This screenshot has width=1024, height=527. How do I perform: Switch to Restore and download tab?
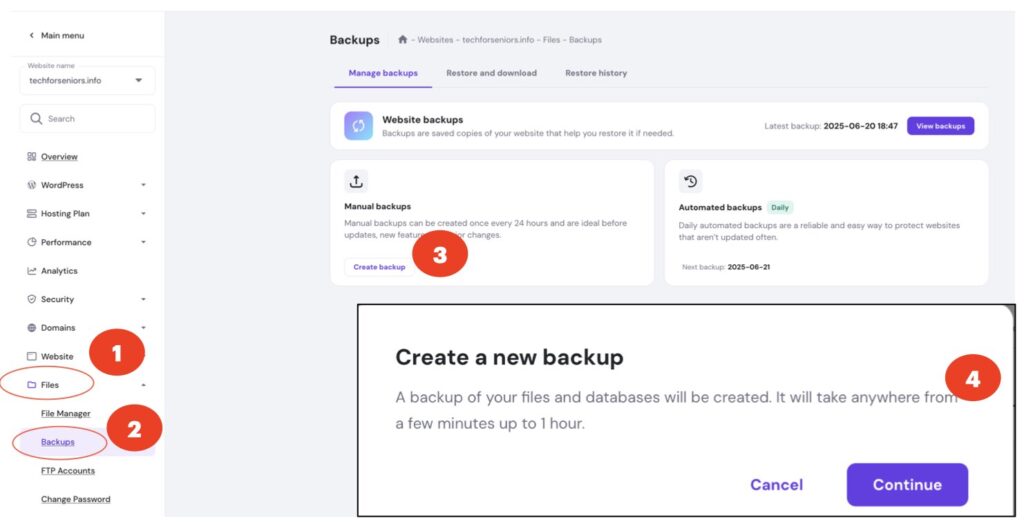tap(491, 73)
